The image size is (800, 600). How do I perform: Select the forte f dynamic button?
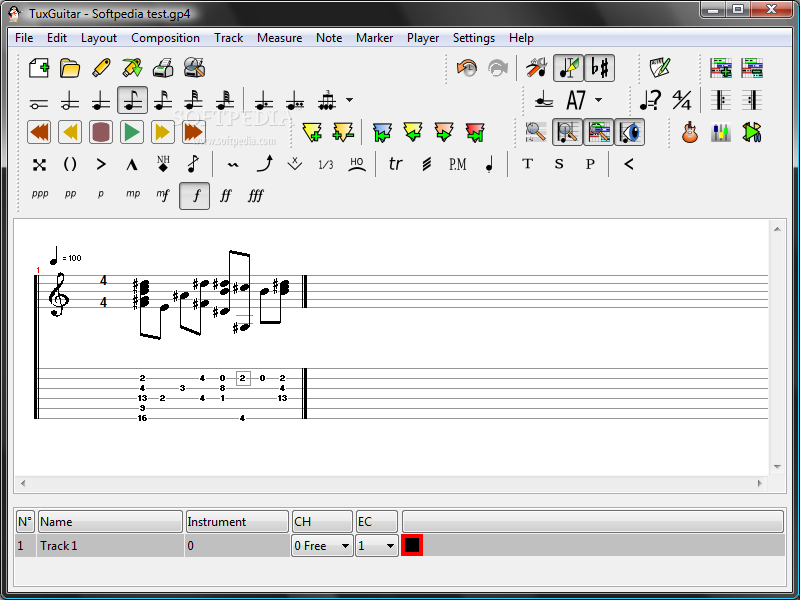click(194, 196)
